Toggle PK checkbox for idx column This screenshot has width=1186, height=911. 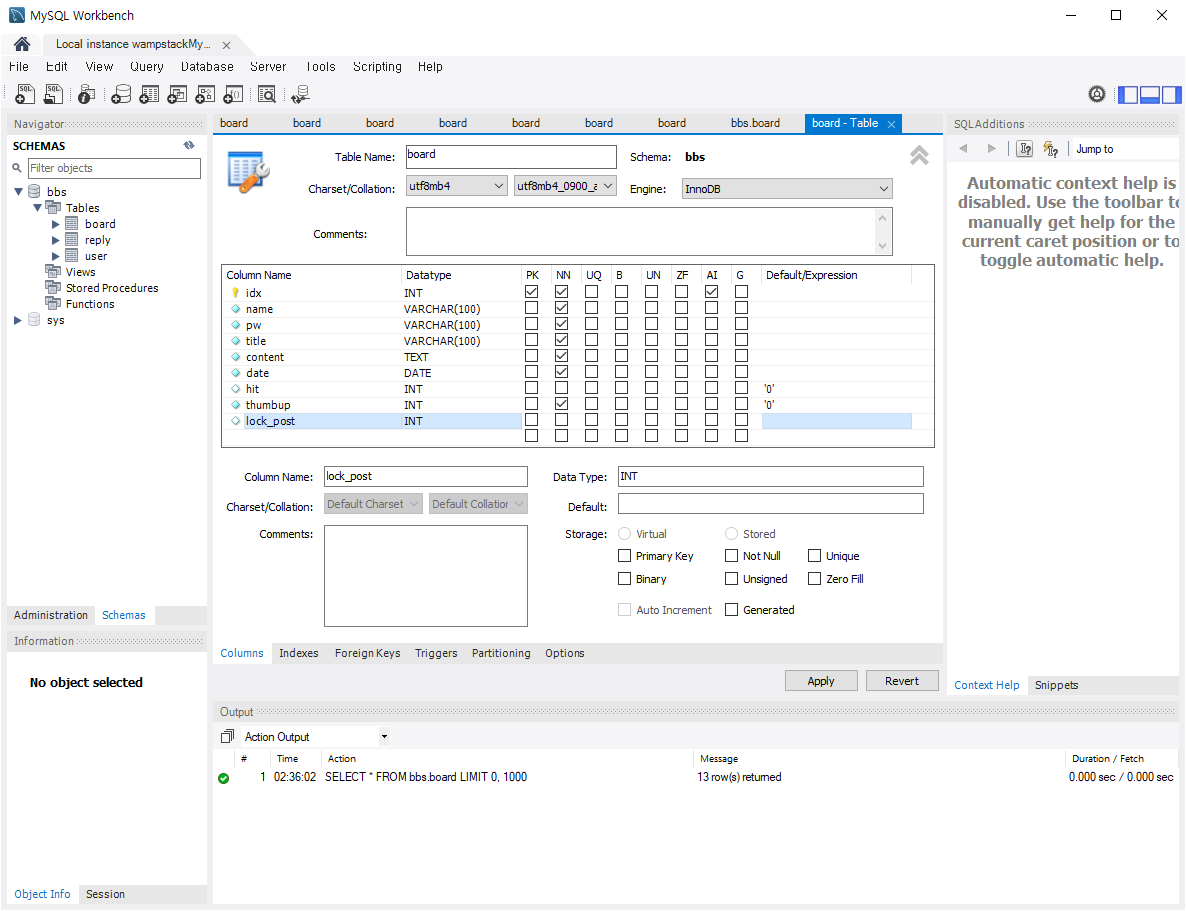[x=532, y=291]
